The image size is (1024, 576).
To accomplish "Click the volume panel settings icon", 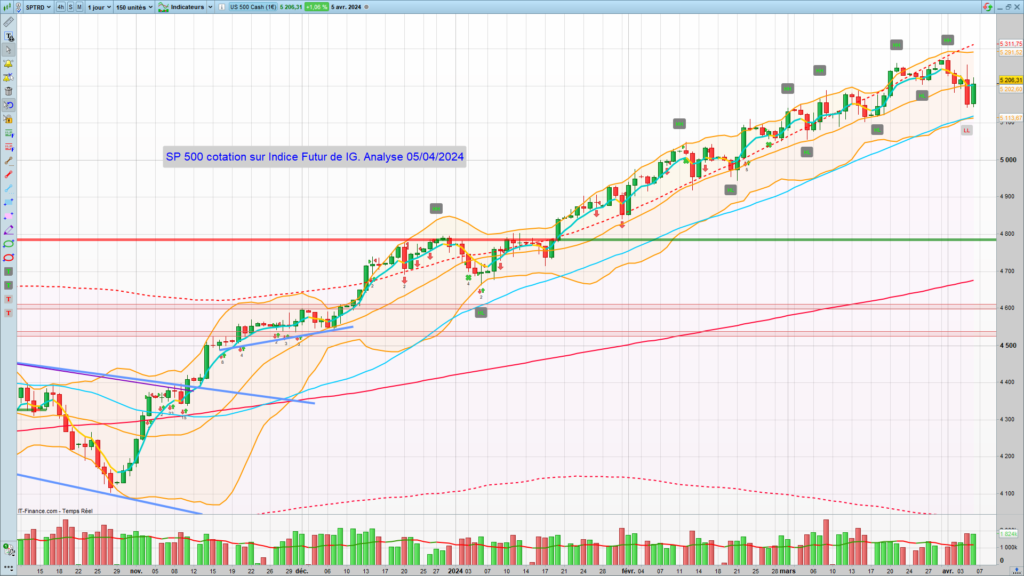I will (x=7, y=548).
